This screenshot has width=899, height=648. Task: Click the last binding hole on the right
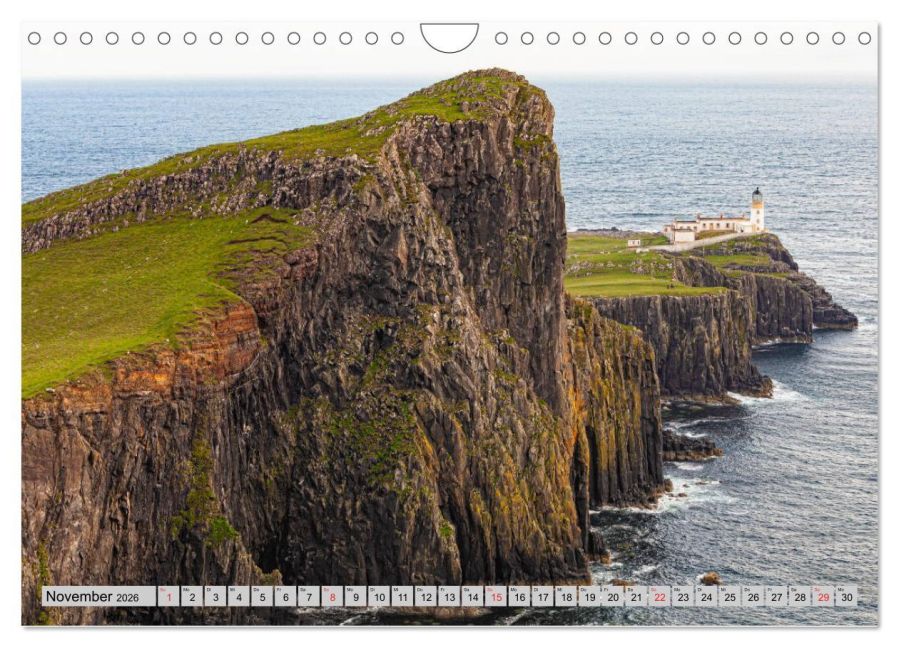[865, 38]
